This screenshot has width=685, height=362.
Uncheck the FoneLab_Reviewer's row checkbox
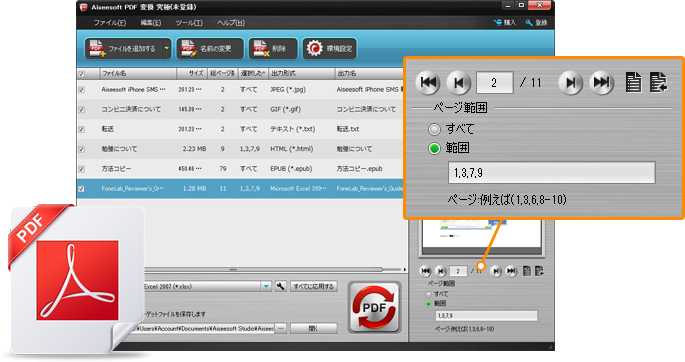82,189
